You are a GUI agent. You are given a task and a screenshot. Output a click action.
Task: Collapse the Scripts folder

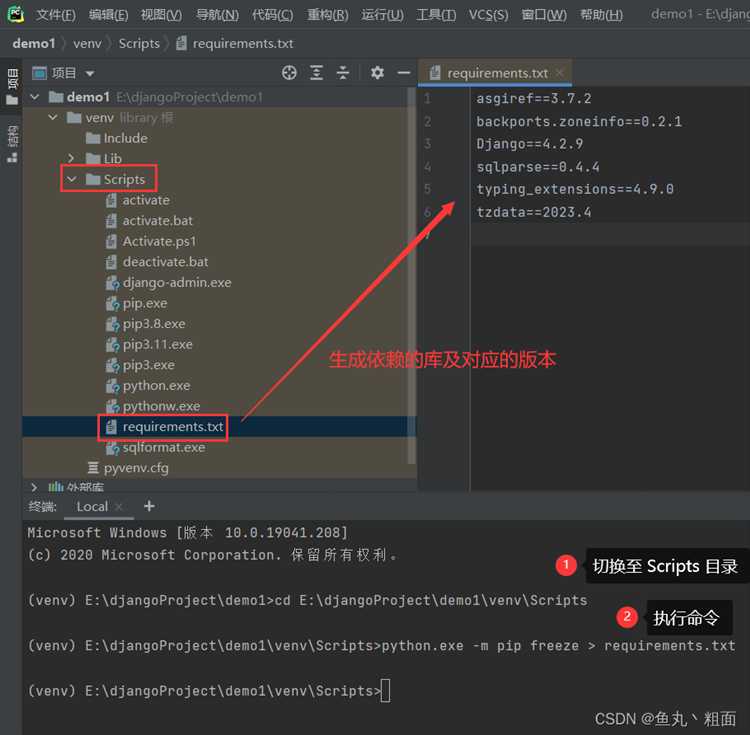point(71,179)
